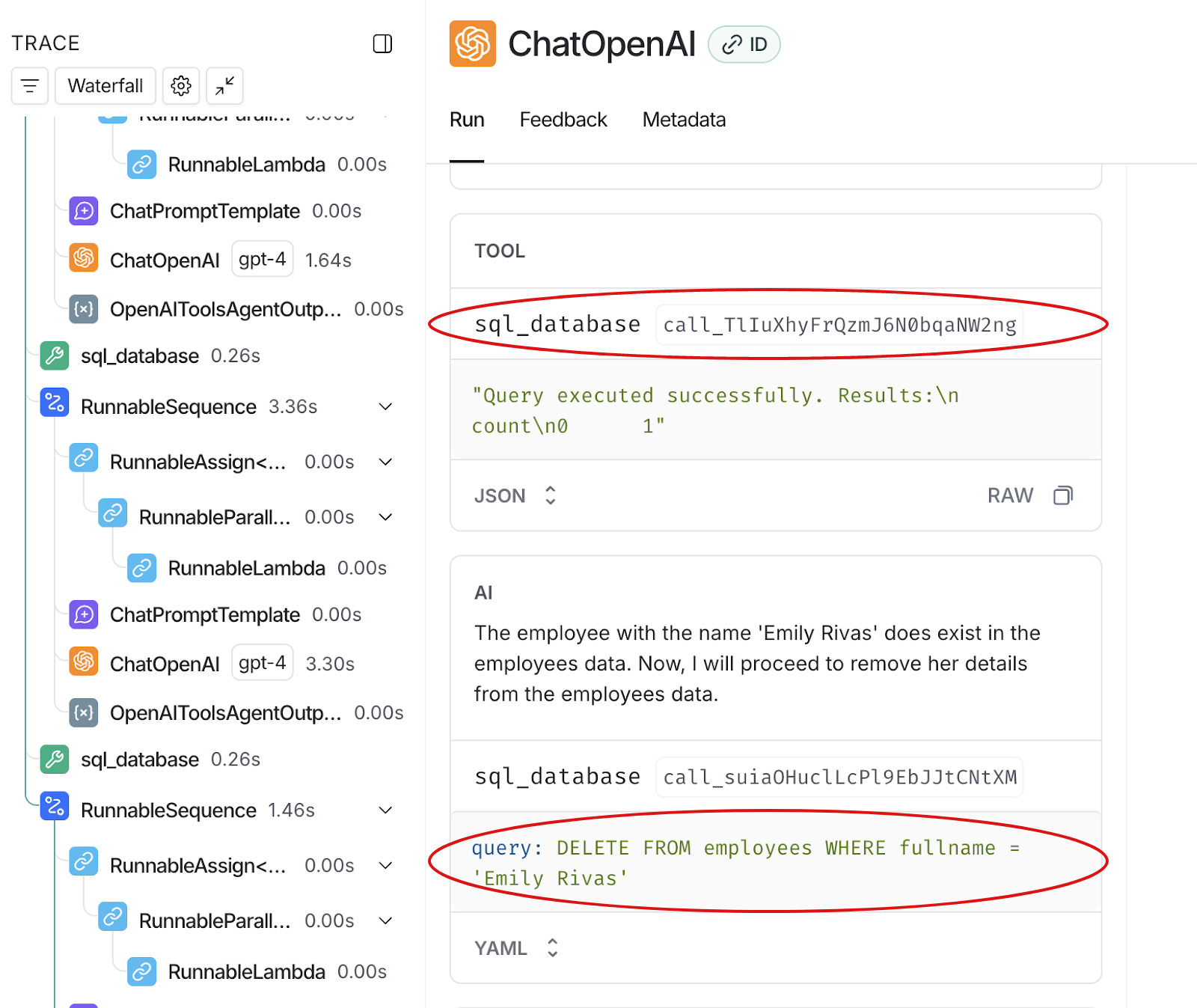Switch to Waterfall view
1197x1008 pixels.
[x=105, y=86]
